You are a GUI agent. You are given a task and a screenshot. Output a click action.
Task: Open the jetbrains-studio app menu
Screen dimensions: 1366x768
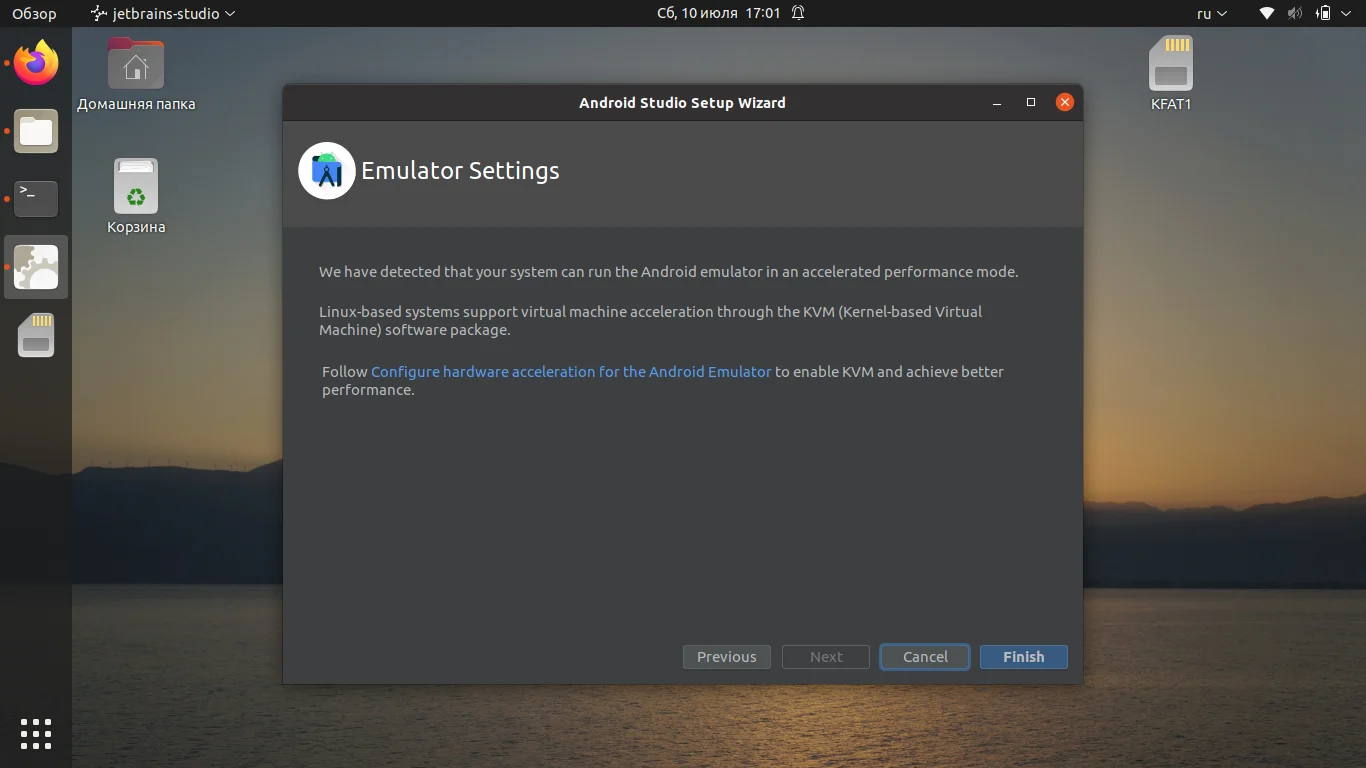click(163, 13)
